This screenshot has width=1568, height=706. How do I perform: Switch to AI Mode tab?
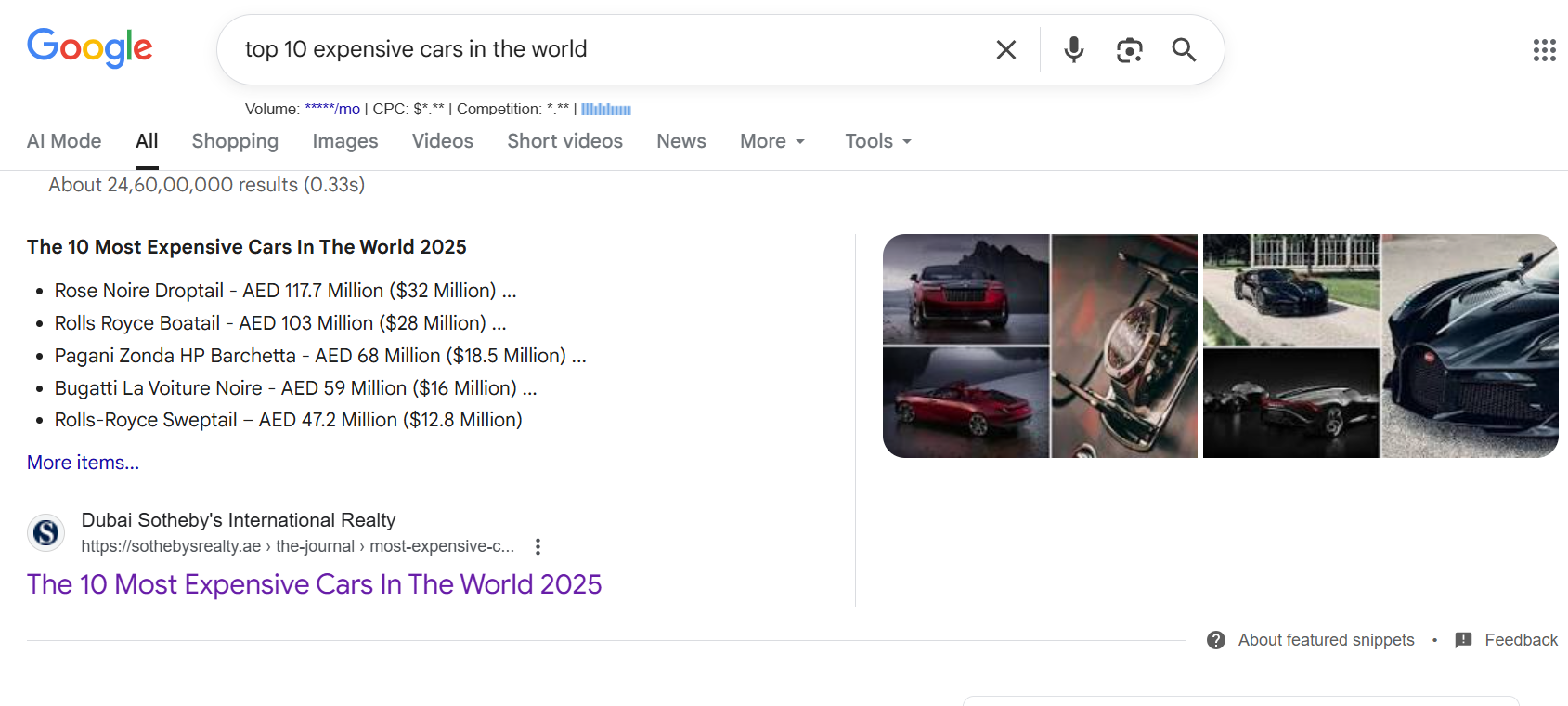point(64,141)
